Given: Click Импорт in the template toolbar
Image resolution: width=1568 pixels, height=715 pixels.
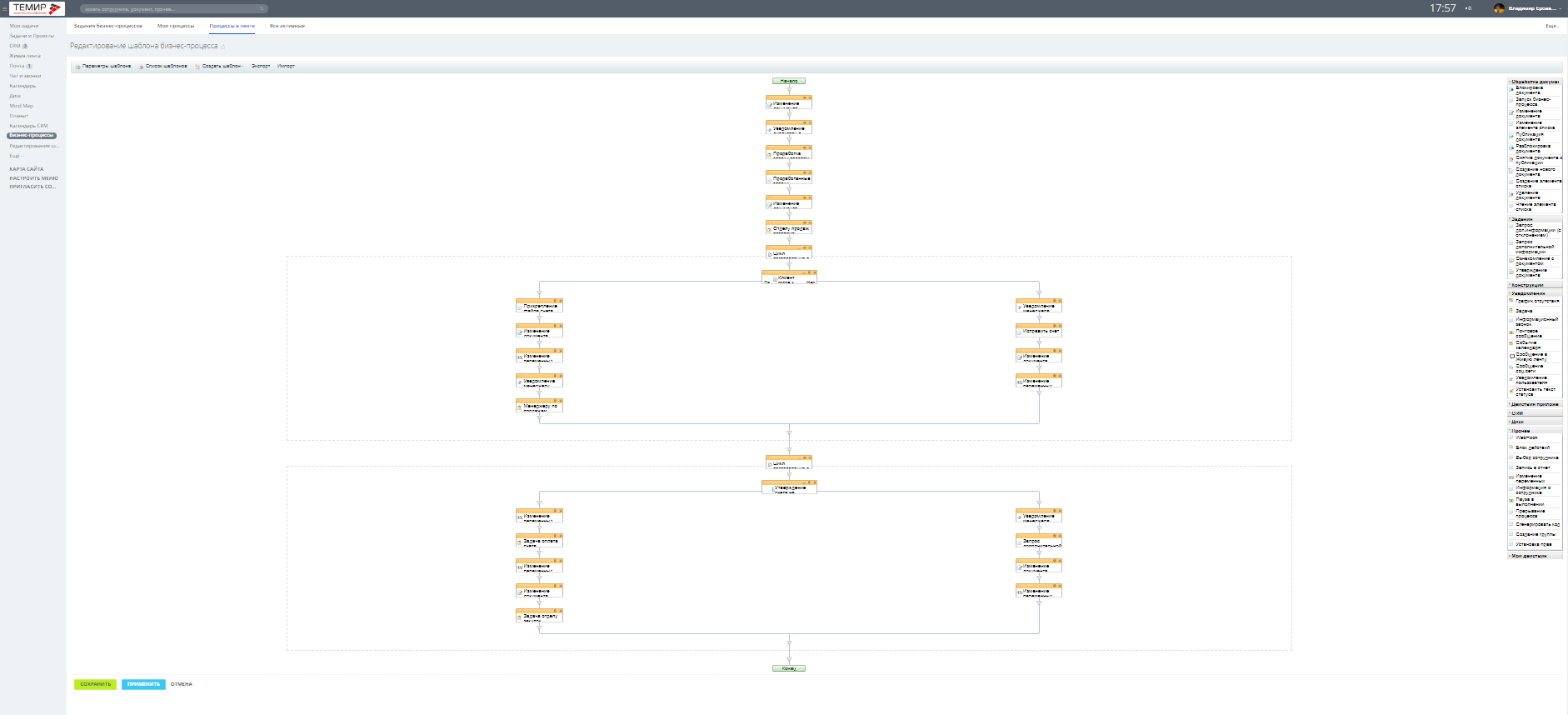Looking at the screenshot, I should point(286,66).
